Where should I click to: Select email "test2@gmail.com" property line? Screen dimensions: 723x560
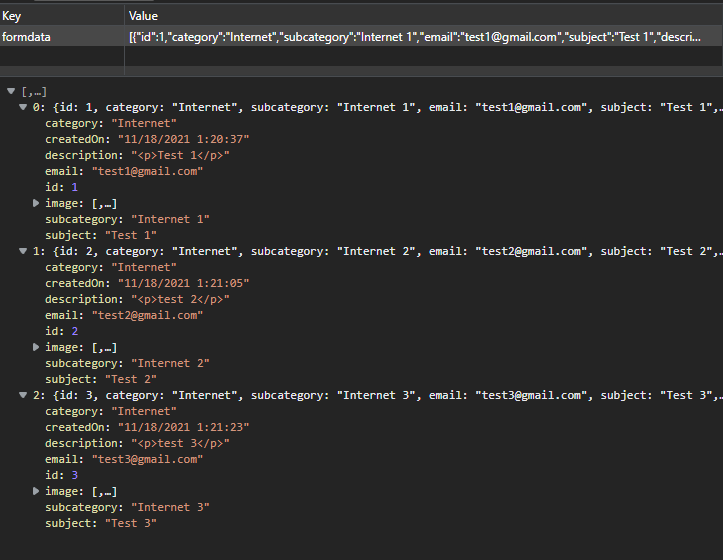coord(124,315)
